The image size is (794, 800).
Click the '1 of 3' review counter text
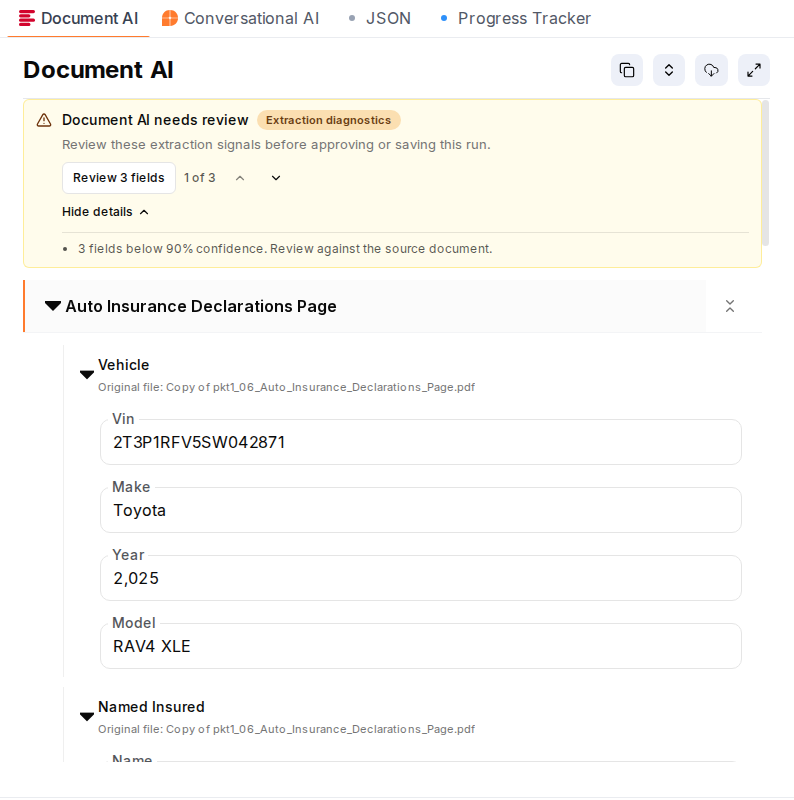[x=200, y=178]
